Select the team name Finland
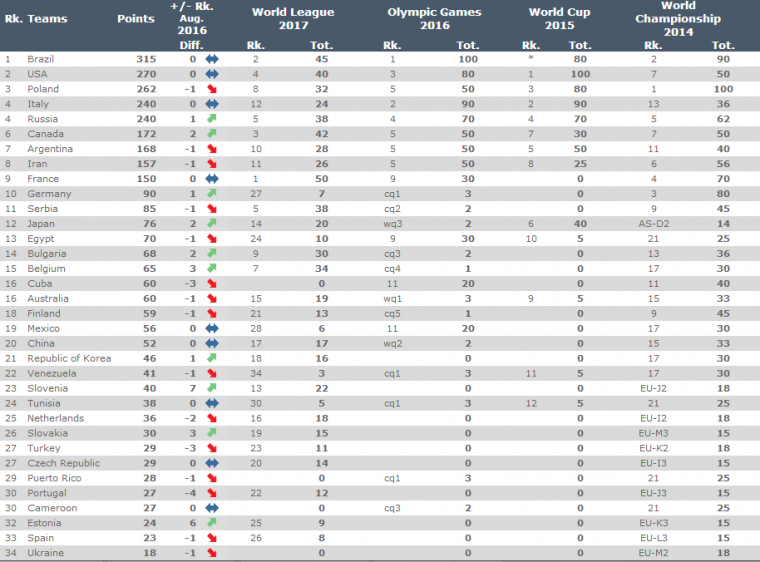Screen dimensions: 760x562 [x=44, y=314]
